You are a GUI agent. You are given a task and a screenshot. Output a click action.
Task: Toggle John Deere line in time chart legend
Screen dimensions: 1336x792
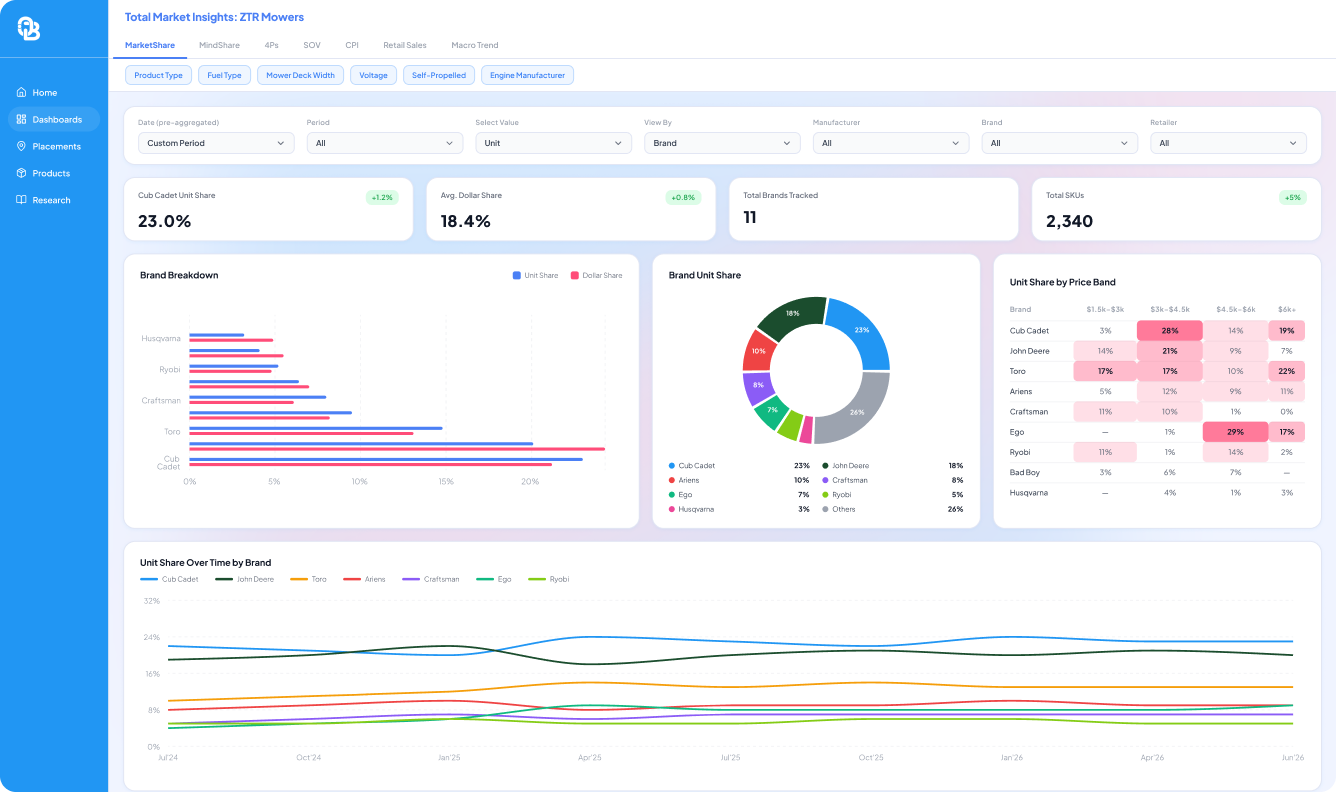tap(245, 579)
